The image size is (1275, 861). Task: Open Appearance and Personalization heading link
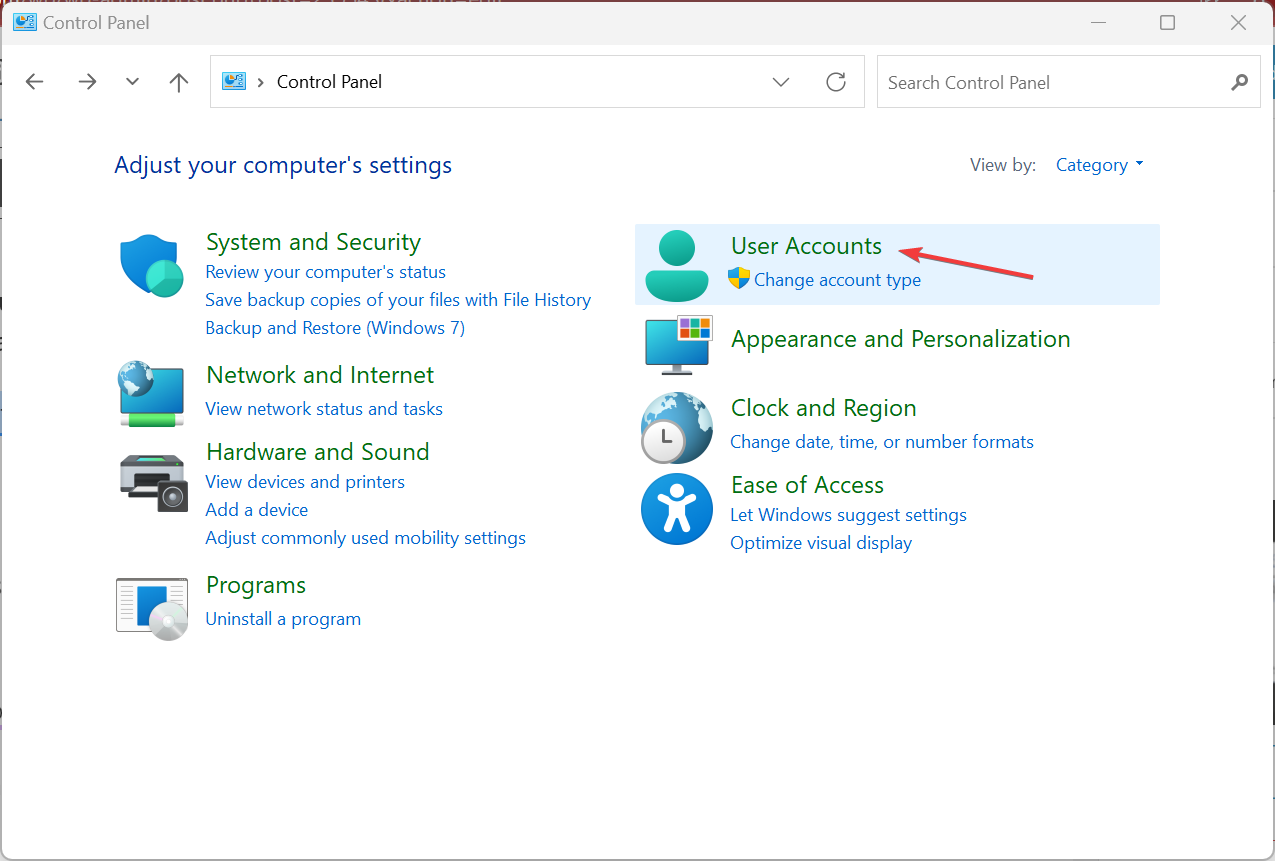[901, 339]
